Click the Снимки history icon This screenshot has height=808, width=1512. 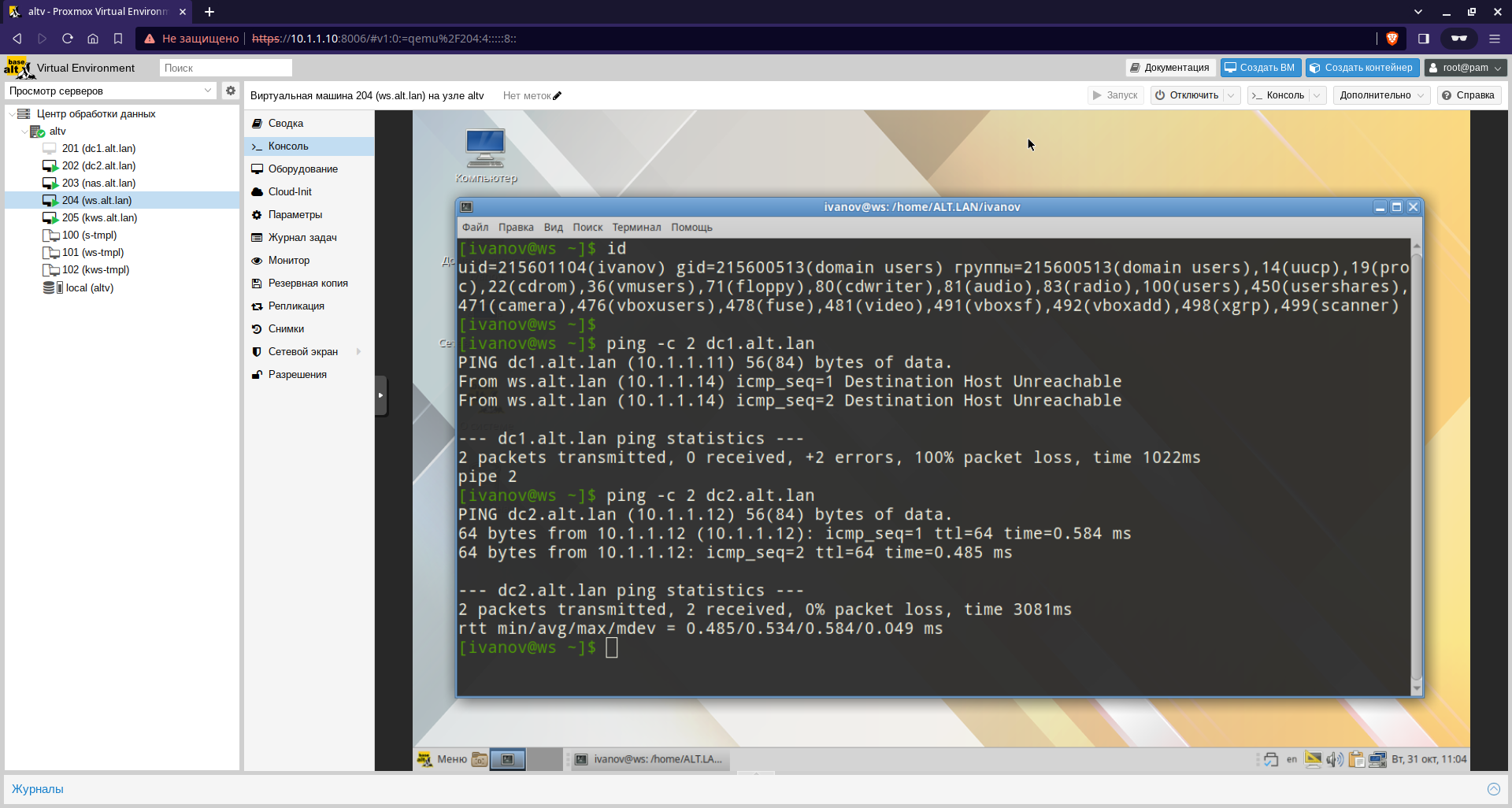point(257,329)
